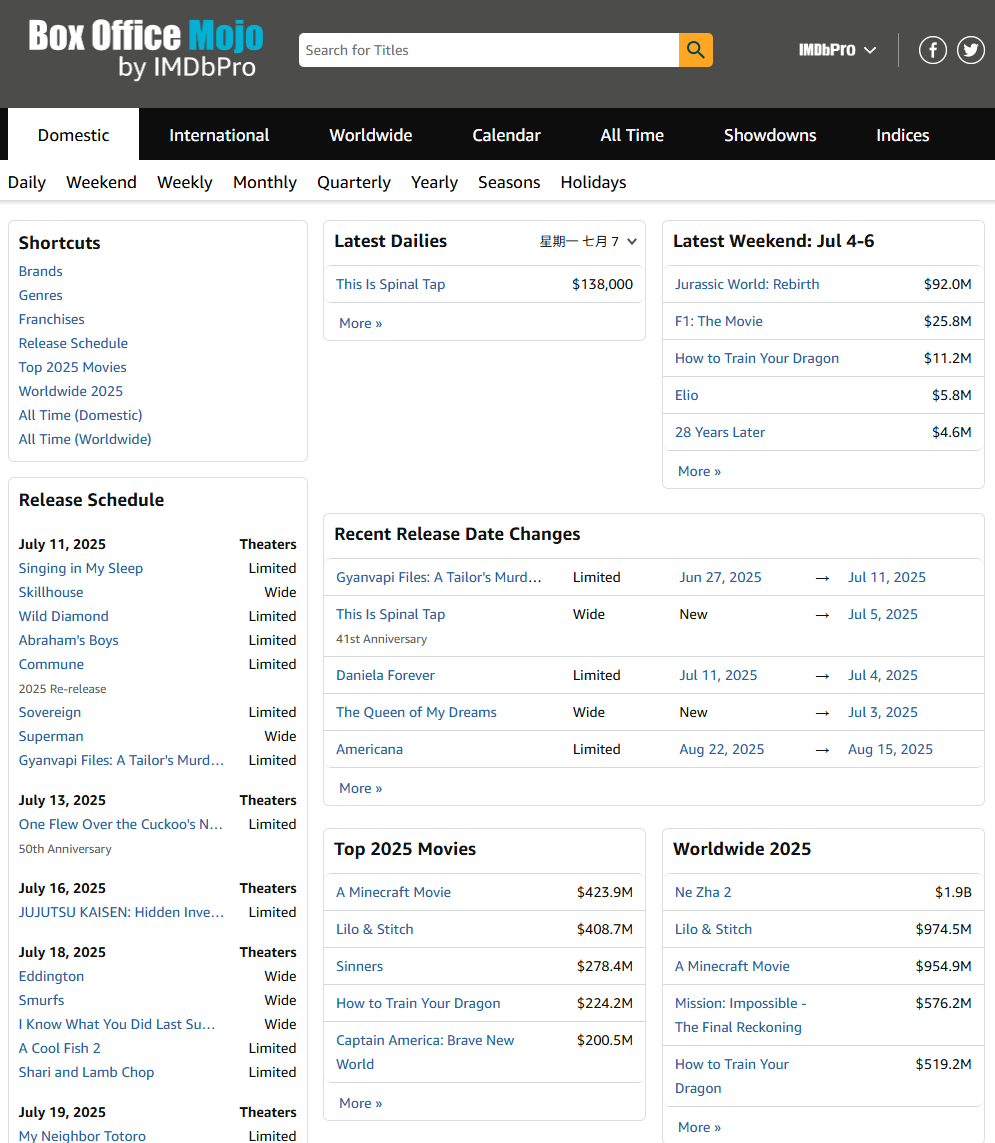Open Captain America: Brave New World link
The width and height of the screenshot is (995, 1143).
click(x=425, y=1052)
